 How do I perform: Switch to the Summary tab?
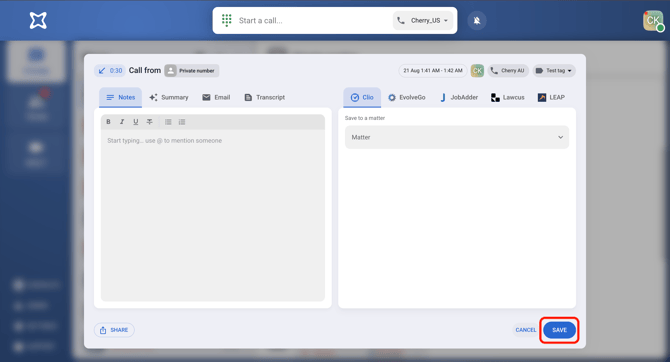pos(169,97)
